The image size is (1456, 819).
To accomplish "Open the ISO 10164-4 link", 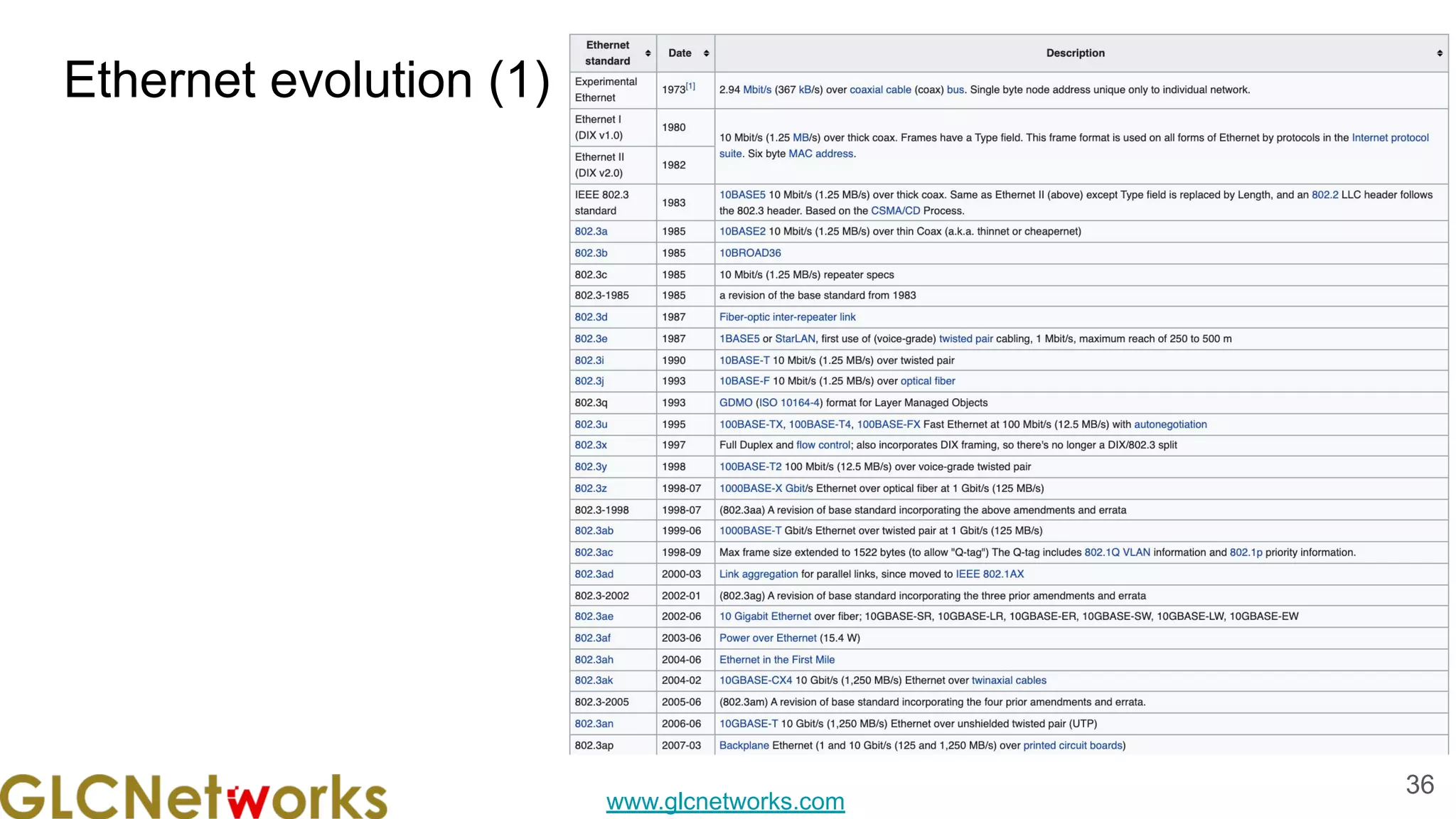I will 788,403.
